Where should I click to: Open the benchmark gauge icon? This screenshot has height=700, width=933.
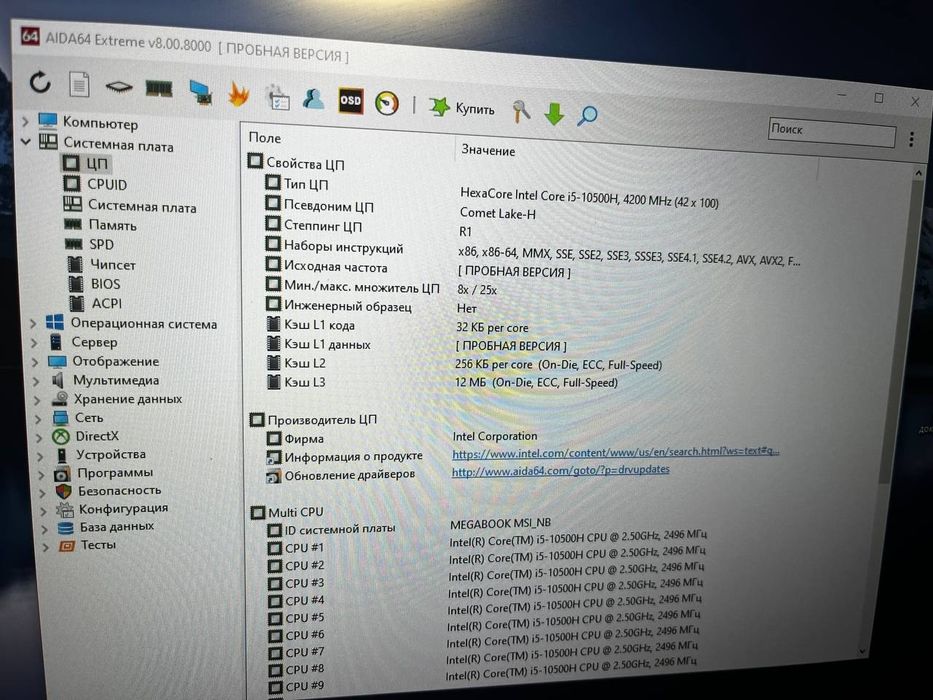[387, 103]
